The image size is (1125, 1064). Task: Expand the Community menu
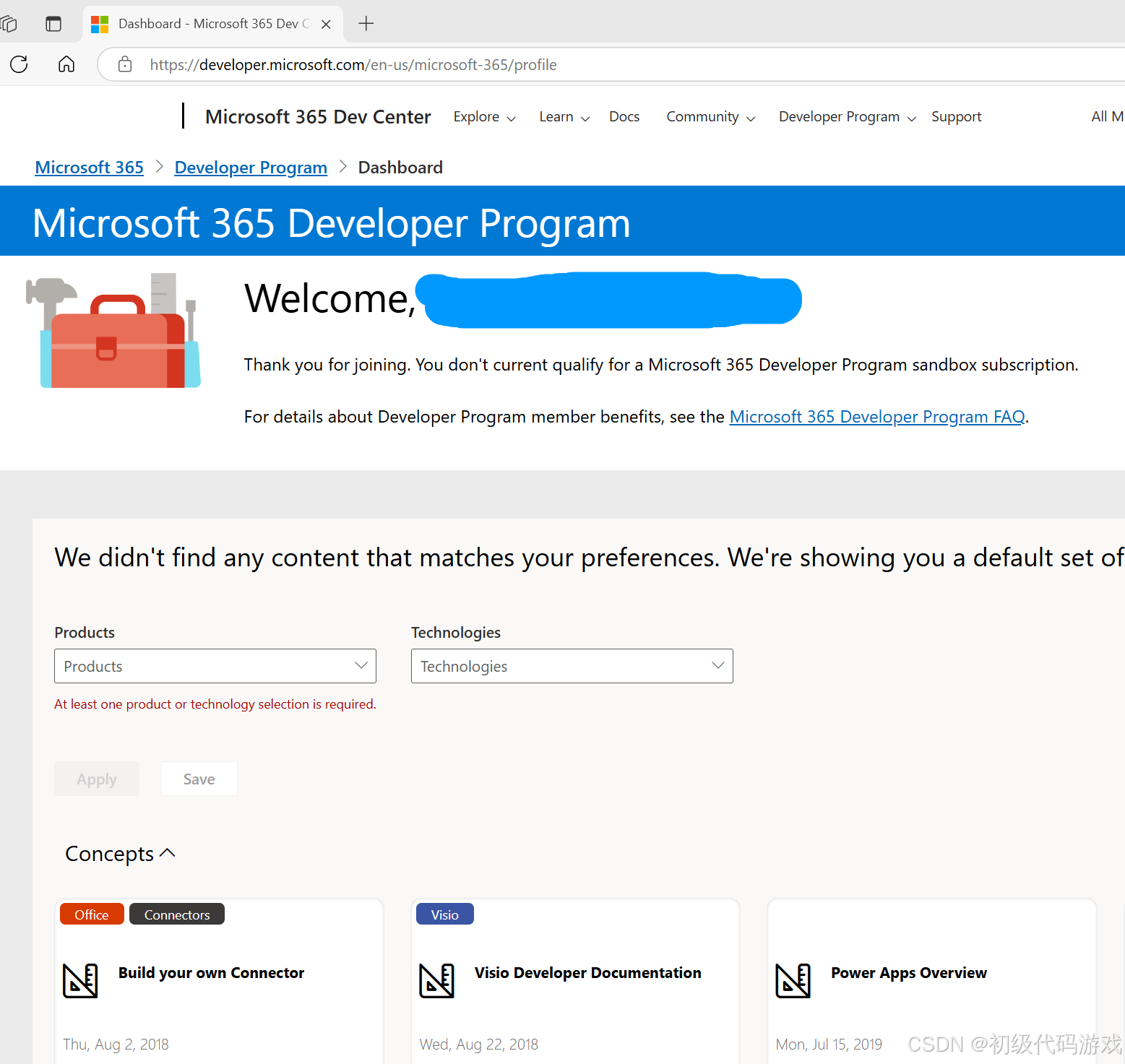click(x=711, y=117)
